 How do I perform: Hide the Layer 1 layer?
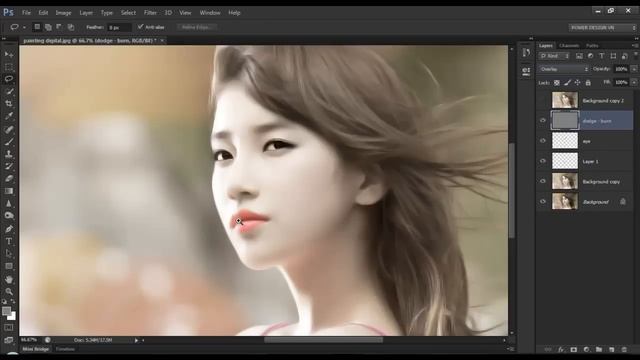coord(543,161)
